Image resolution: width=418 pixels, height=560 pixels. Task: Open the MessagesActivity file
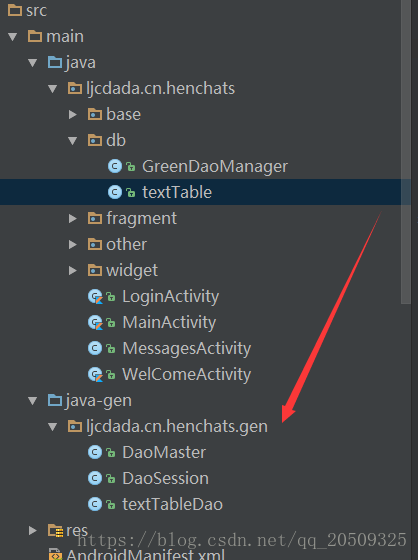[x=186, y=349]
